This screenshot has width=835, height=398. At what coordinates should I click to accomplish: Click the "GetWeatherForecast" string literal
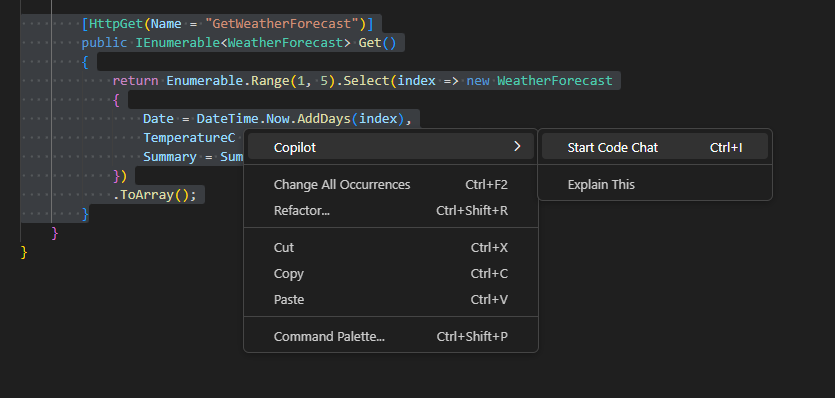(x=282, y=23)
